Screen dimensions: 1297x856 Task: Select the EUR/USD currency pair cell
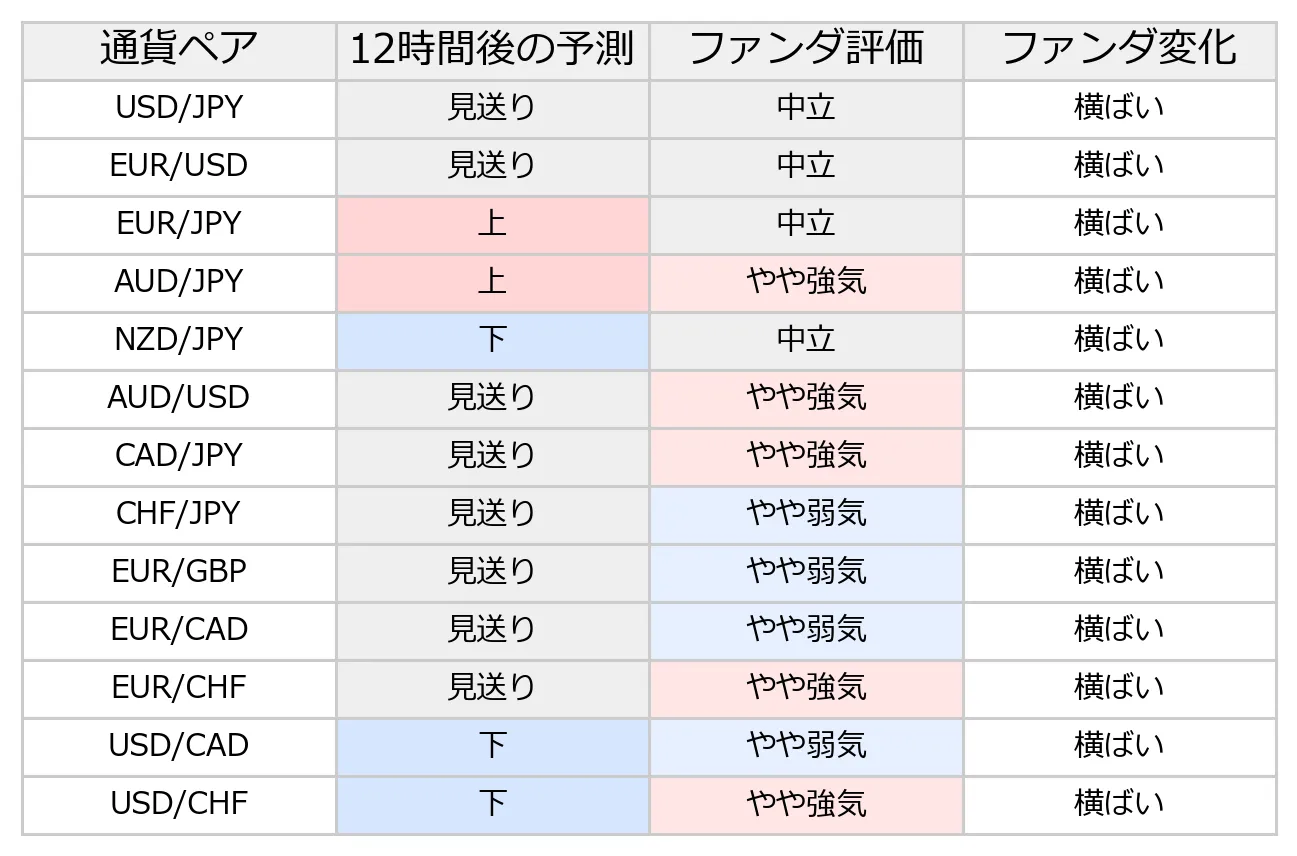pyautogui.click(x=179, y=167)
